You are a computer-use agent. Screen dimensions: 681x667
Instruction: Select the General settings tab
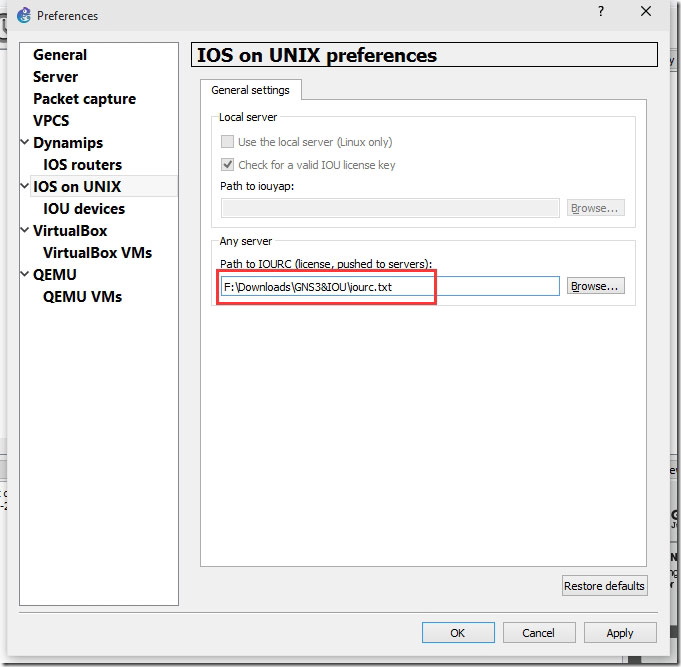tap(250, 90)
